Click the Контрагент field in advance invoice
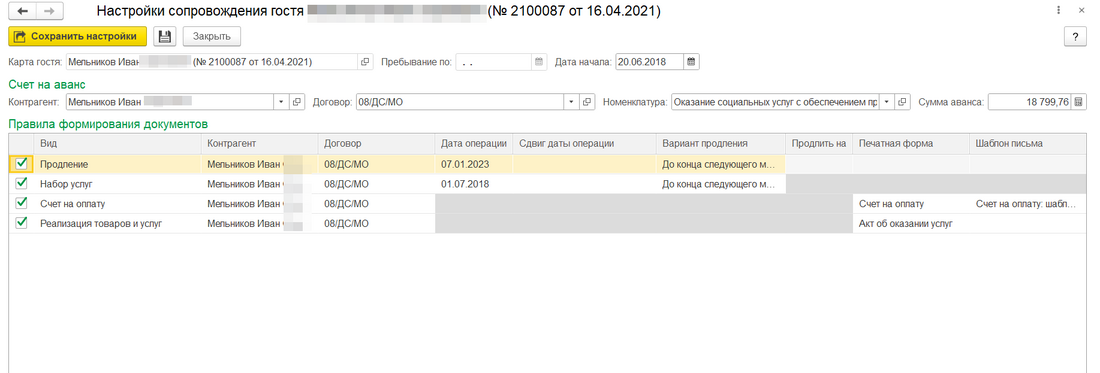 pyautogui.click(x=170, y=102)
